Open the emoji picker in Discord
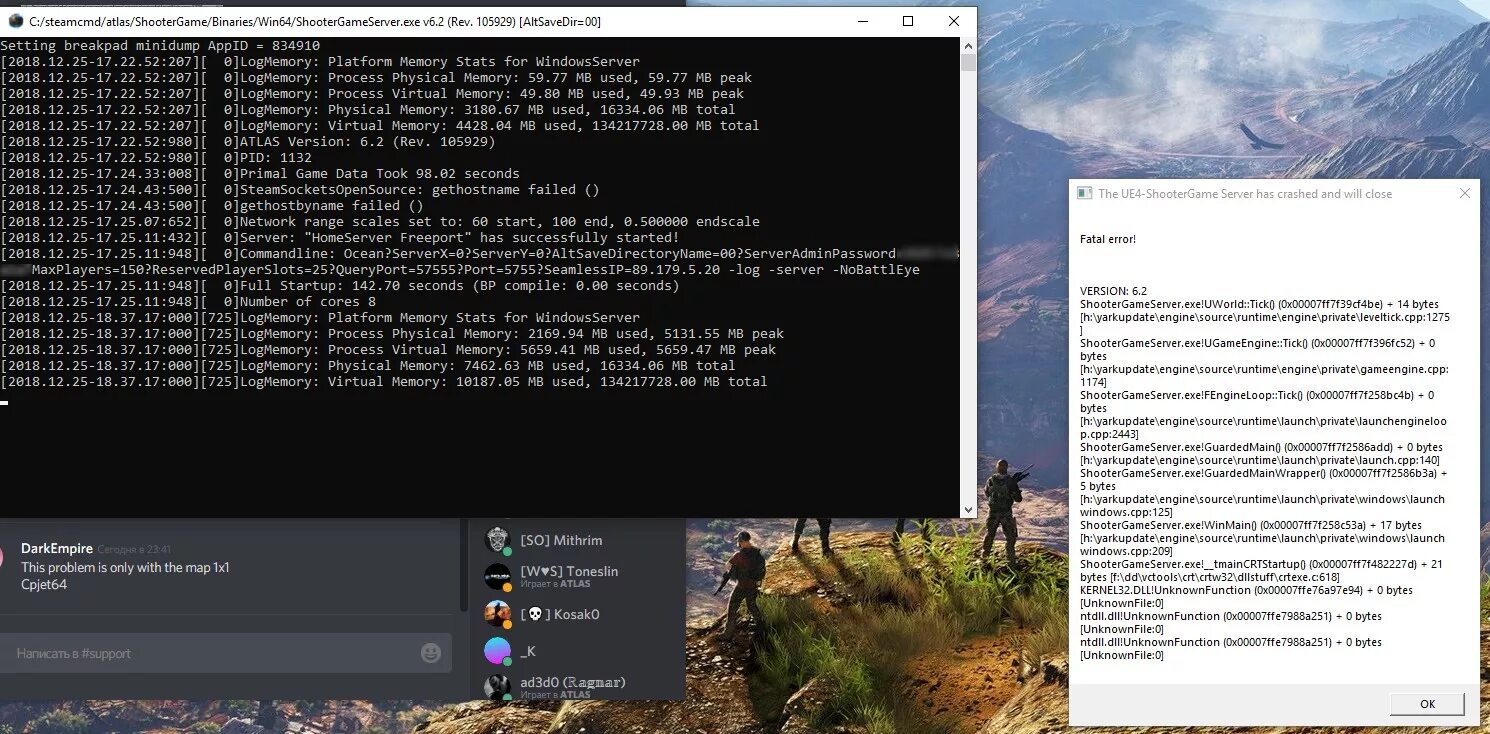1490x734 pixels. point(431,653)
